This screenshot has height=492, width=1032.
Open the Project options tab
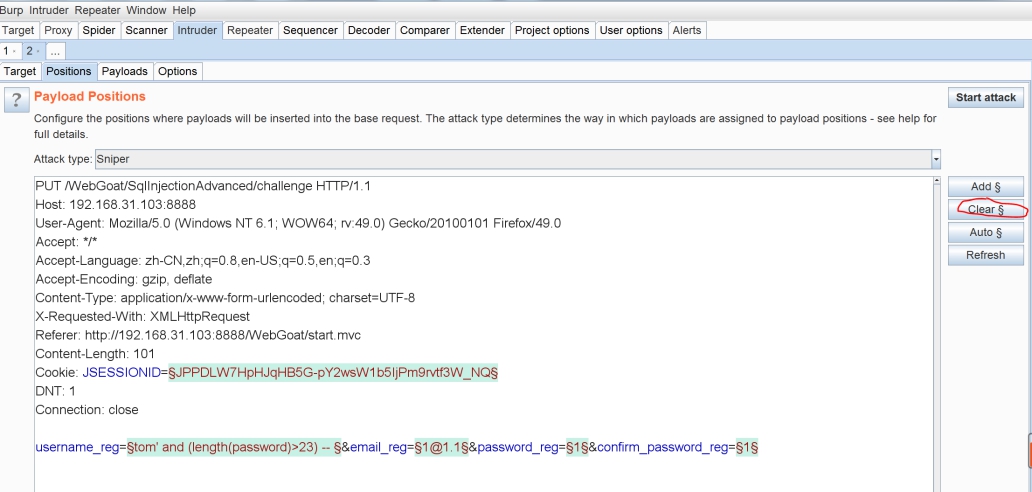[552, 30]
